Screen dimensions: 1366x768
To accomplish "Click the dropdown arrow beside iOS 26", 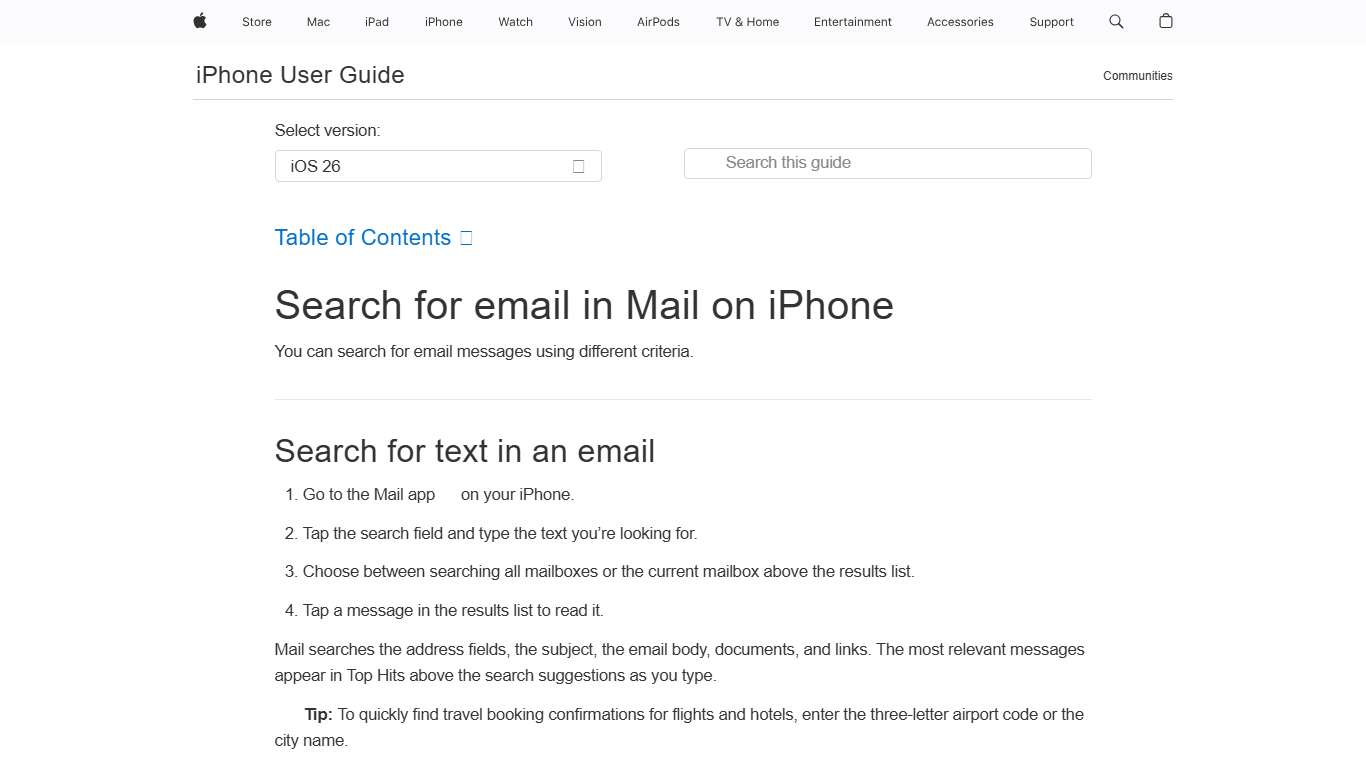I will [x=578, y=166].
